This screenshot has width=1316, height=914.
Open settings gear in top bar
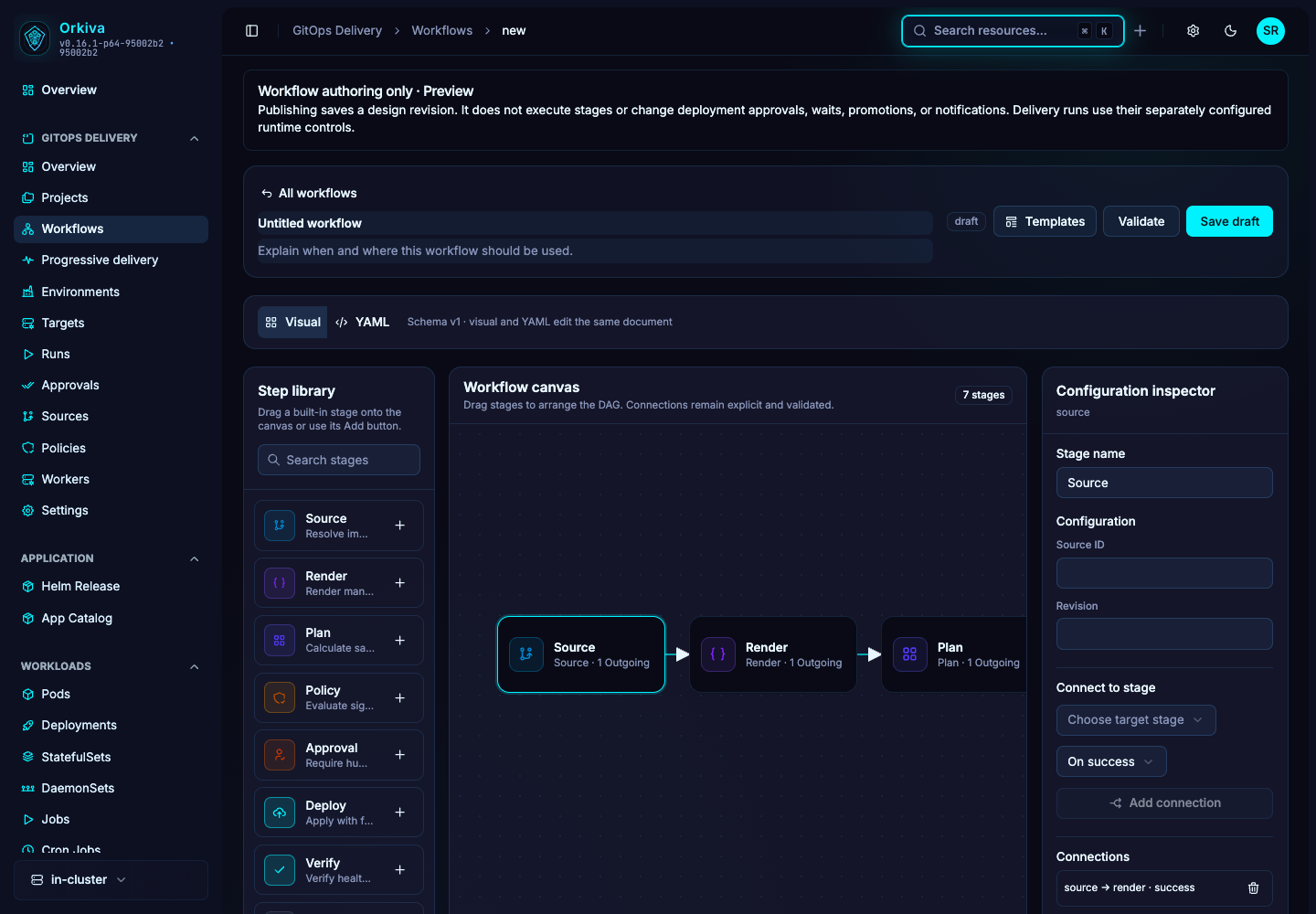click(1194, 31)
